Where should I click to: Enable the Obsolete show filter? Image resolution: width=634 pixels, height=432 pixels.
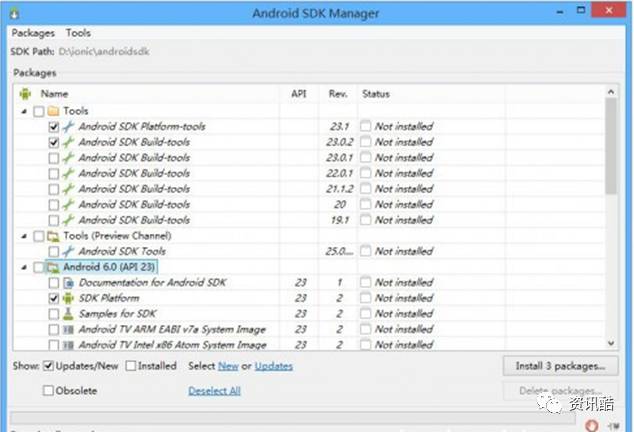[x=48, y=391]
